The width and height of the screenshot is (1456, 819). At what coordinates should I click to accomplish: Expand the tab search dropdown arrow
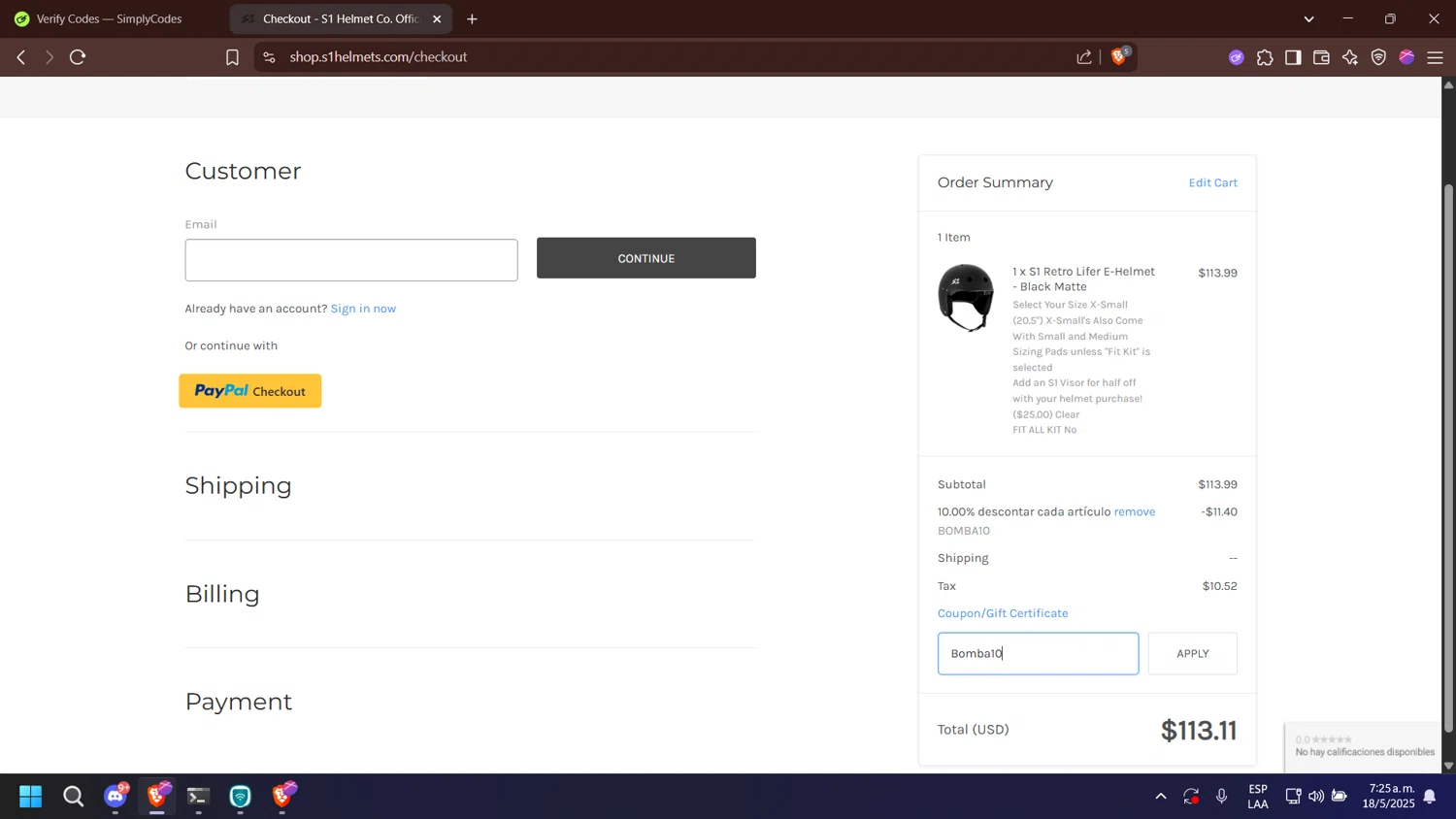tap(1308, 18)
